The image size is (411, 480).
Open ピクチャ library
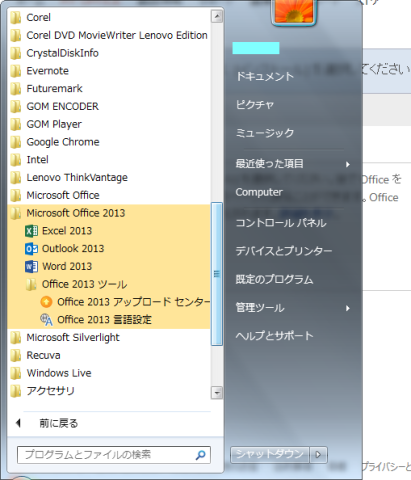pos(255,105)
